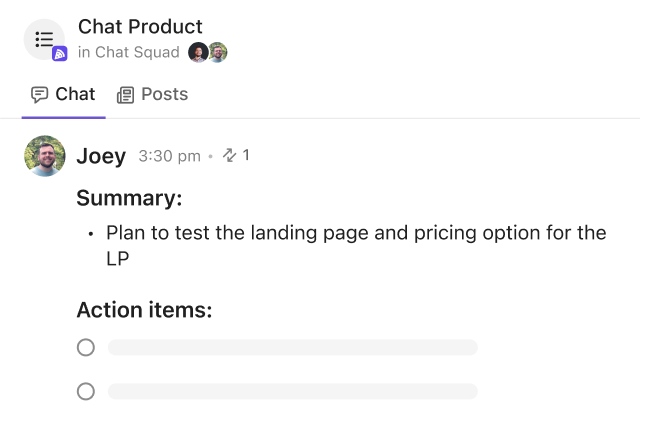
Task: Open the first member avatar in header
Action: click(x=198, y=52)
